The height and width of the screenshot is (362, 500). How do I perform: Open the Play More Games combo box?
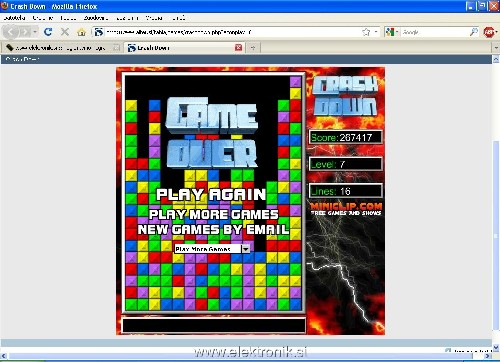pyautogui.click(x=212, y=249)
